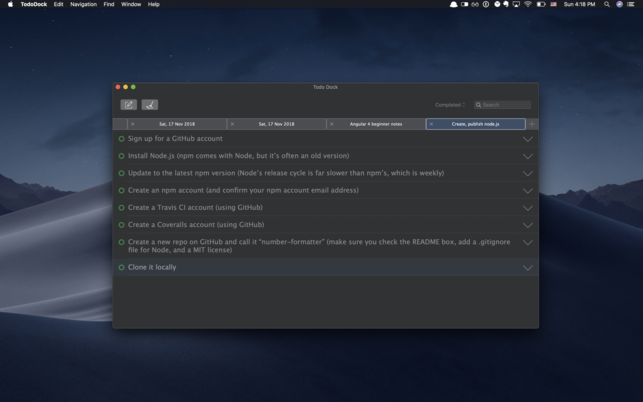Click the Sun 4:18 PM clock
Screen dimensions: 643x402
click(x=579, y=4)
